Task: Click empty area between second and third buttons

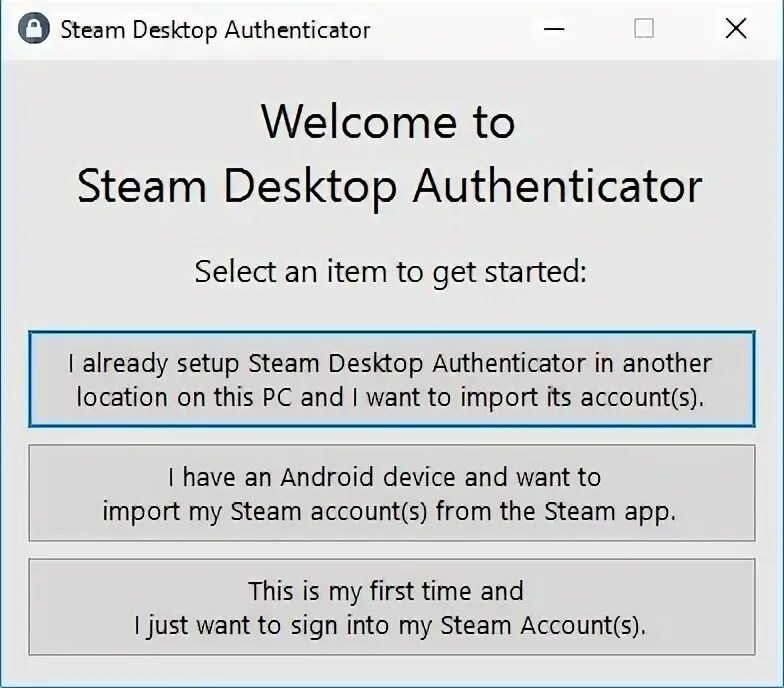Action: tap(392, 550)
